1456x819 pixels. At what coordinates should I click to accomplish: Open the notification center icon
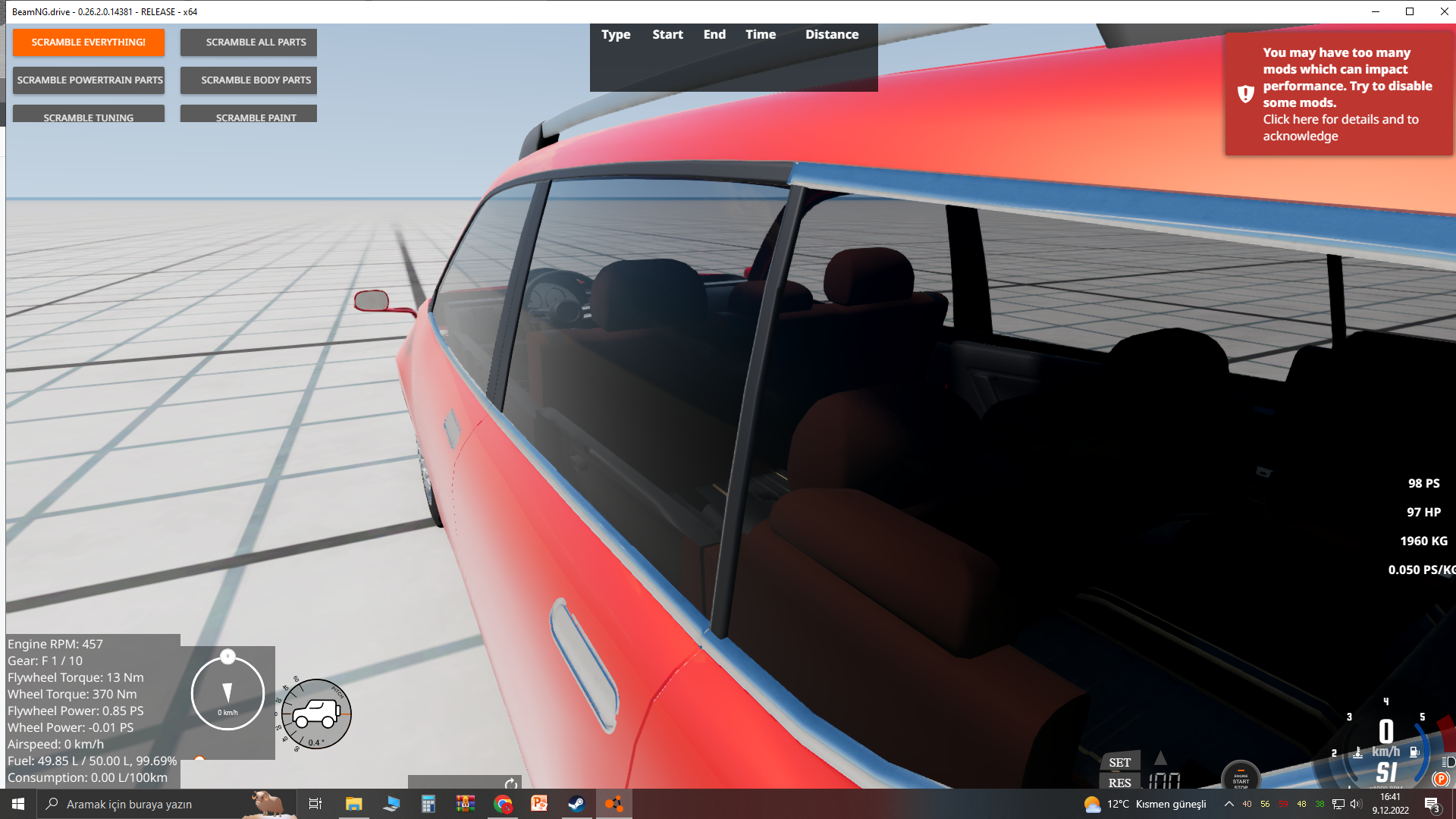tap(1432, 805)
